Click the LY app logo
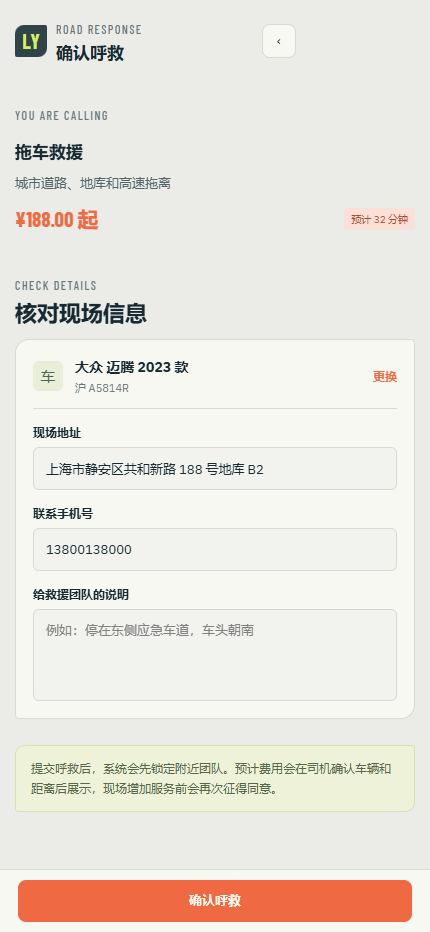430x932 pixels. 31,41
